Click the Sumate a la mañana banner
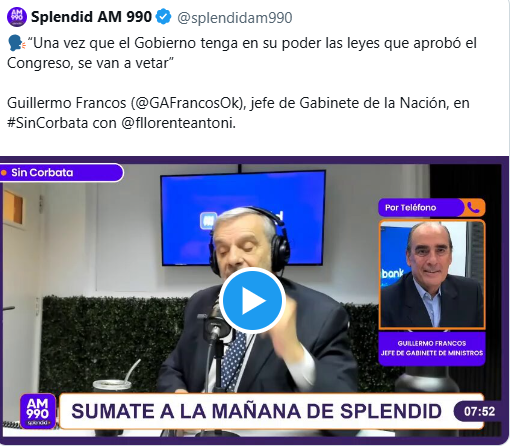This screenshot has height=446, width=513. (x=272, y=411)
